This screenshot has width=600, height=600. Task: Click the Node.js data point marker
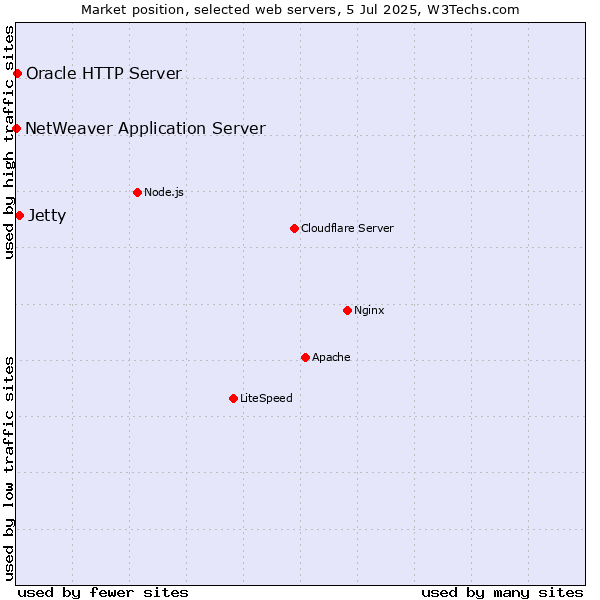(137, 192)
